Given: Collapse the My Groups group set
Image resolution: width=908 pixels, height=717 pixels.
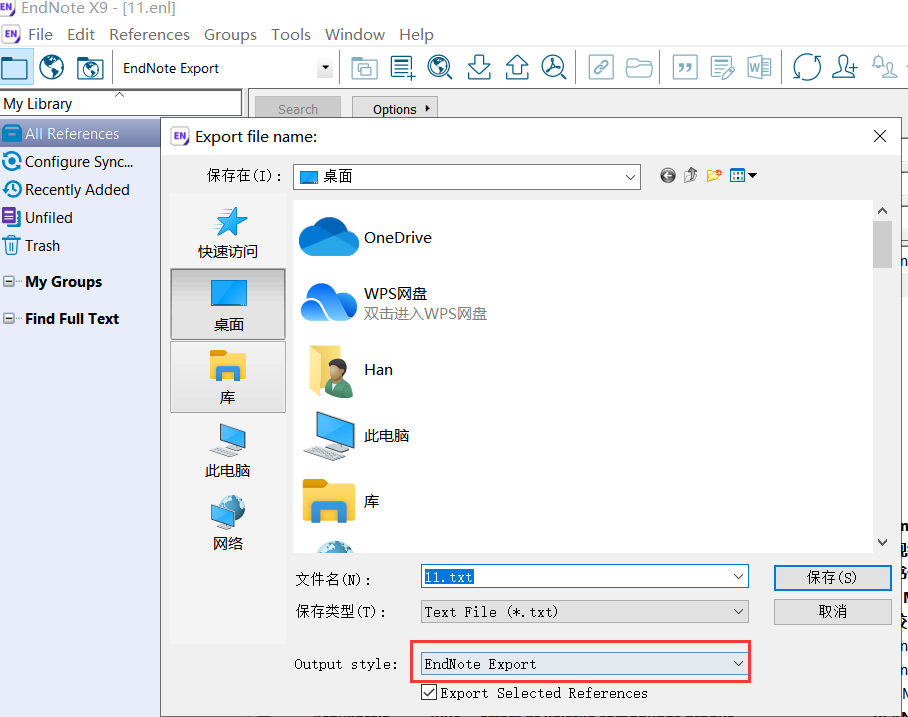Looking at the screenshot, I should 9,282.
